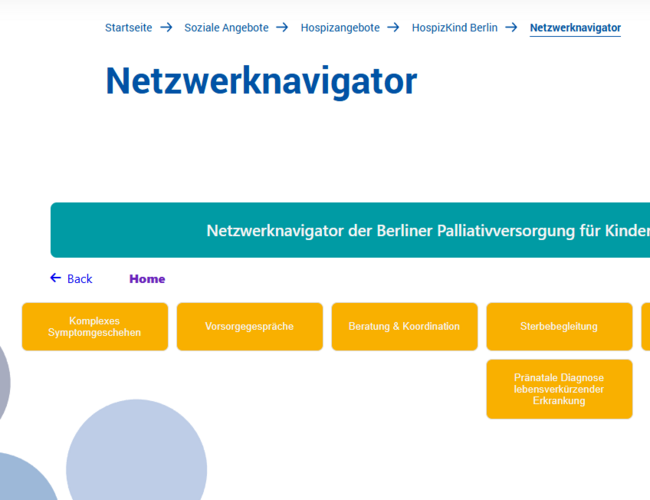The height and width of the screenshot is (500, 650).
Task: Click the partially visible orange tile at right edge
Action: pyautogui.click(x=645, y=327)
